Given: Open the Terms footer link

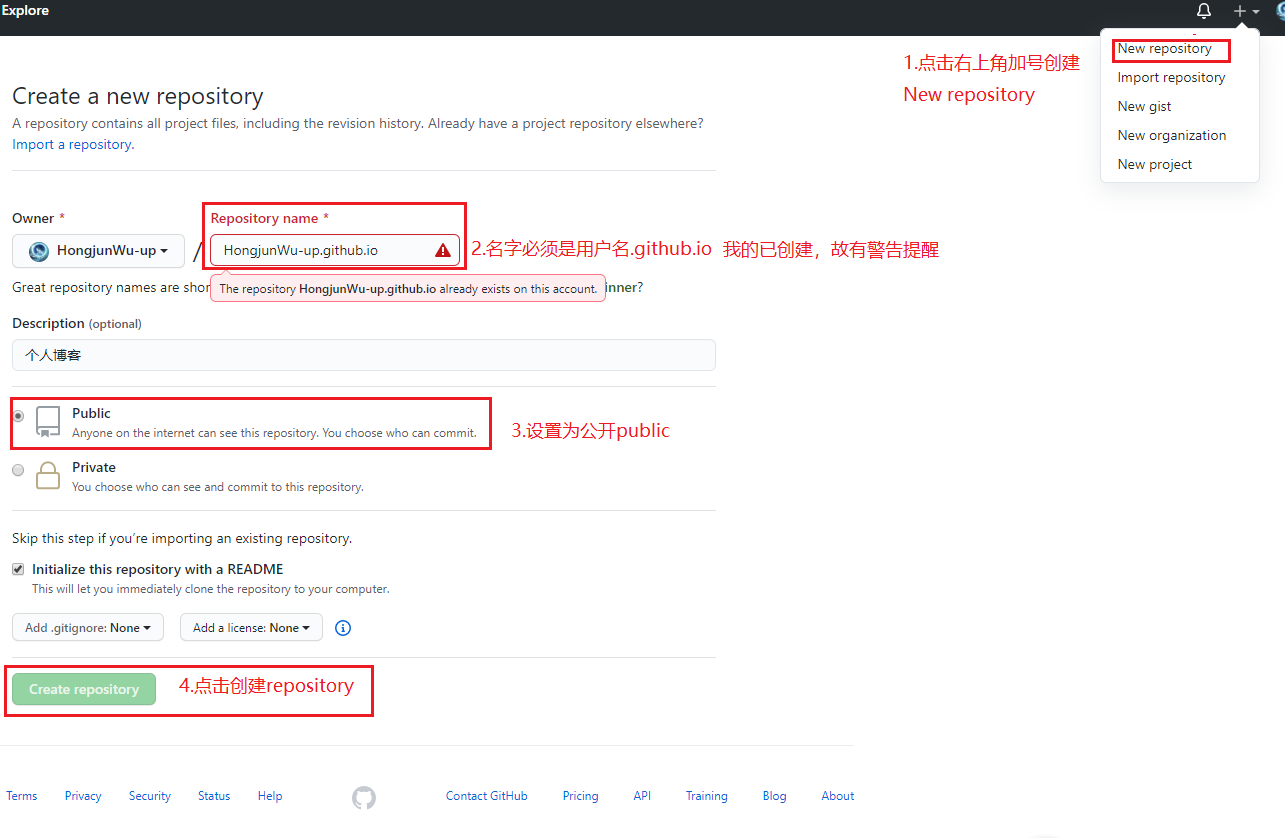Looking at the screenshot, I should (22, 796).
